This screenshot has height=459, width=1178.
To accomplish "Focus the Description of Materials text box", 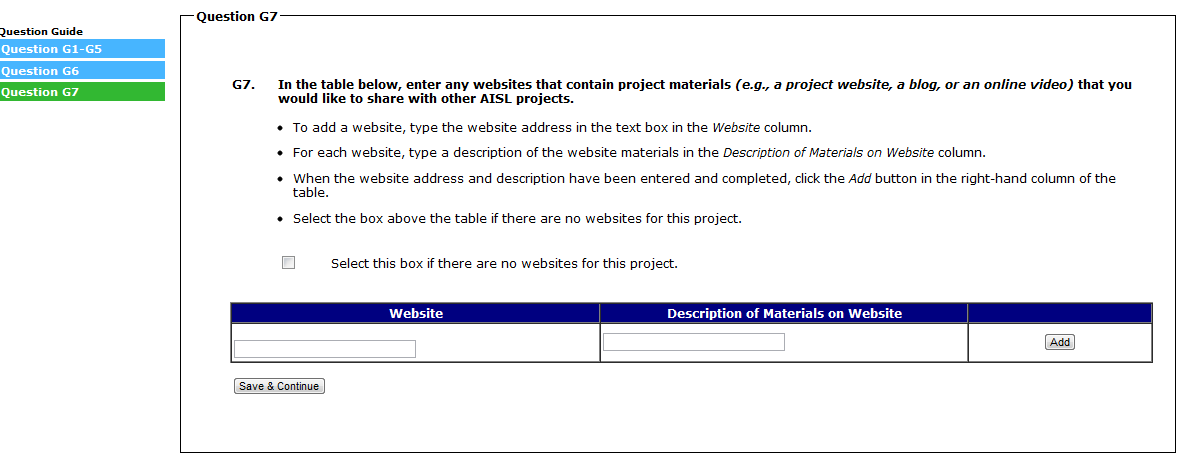I will (693, 342).
